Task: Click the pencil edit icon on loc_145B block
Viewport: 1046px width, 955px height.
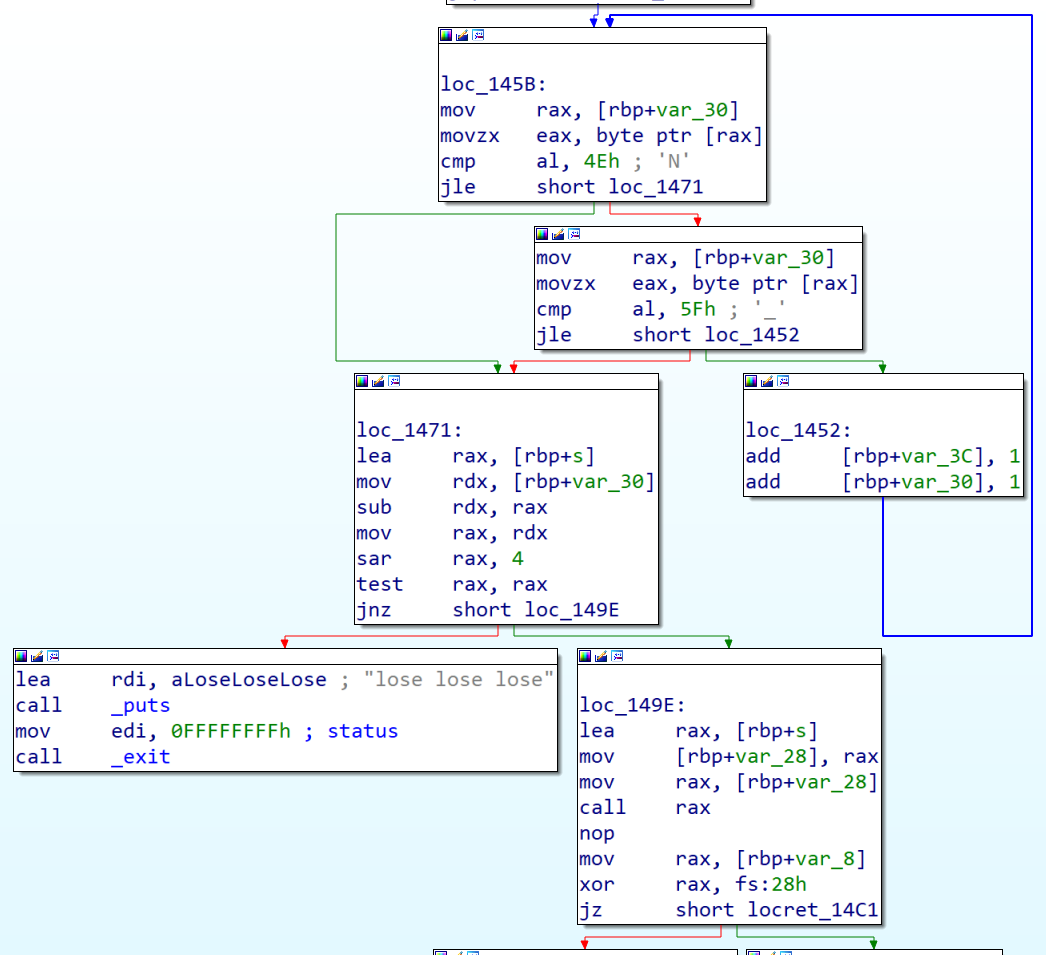Action: click(462, 35)
